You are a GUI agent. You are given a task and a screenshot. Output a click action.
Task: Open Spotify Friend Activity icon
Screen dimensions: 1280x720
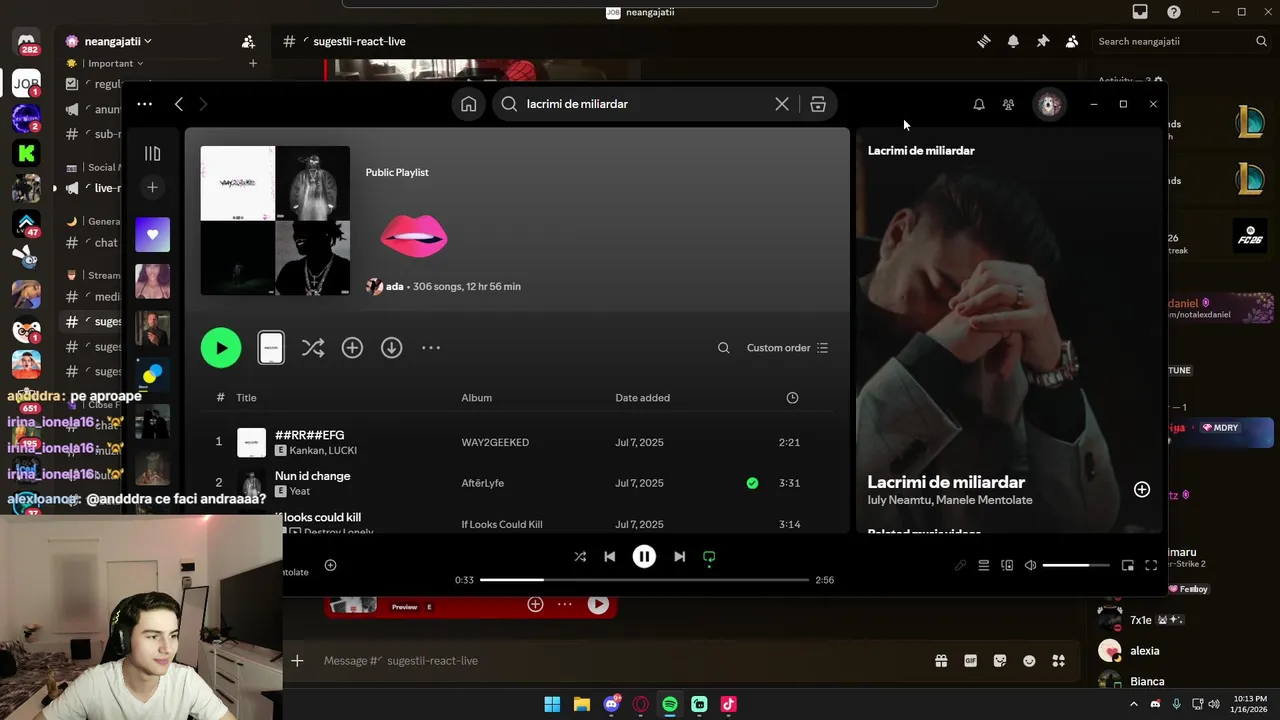pos(1008,104)
